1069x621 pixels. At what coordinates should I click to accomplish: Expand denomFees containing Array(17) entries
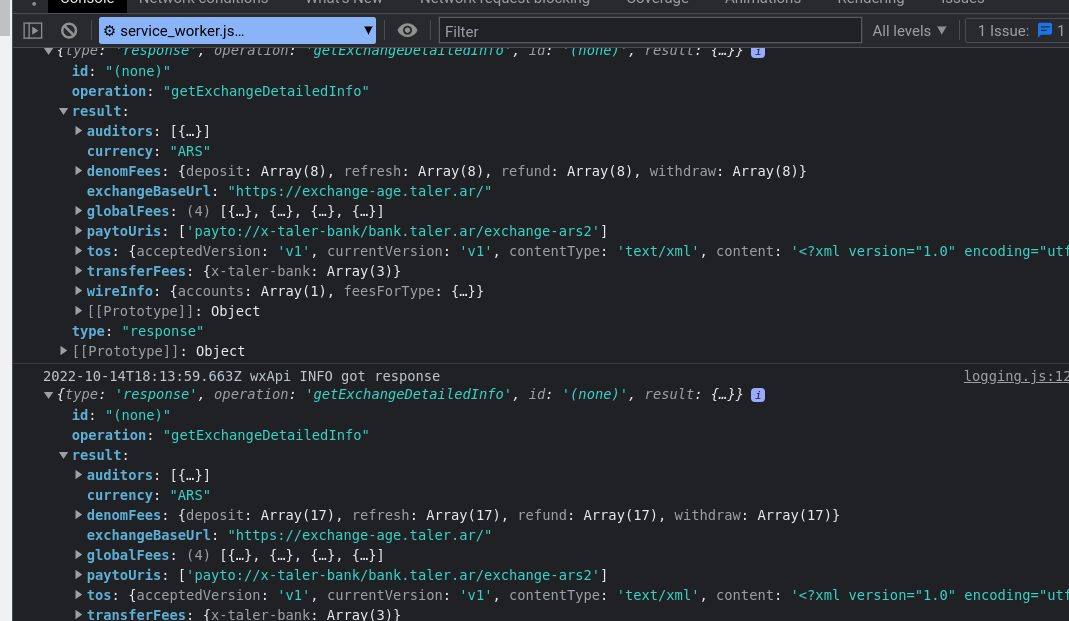(x=79, y=515)
